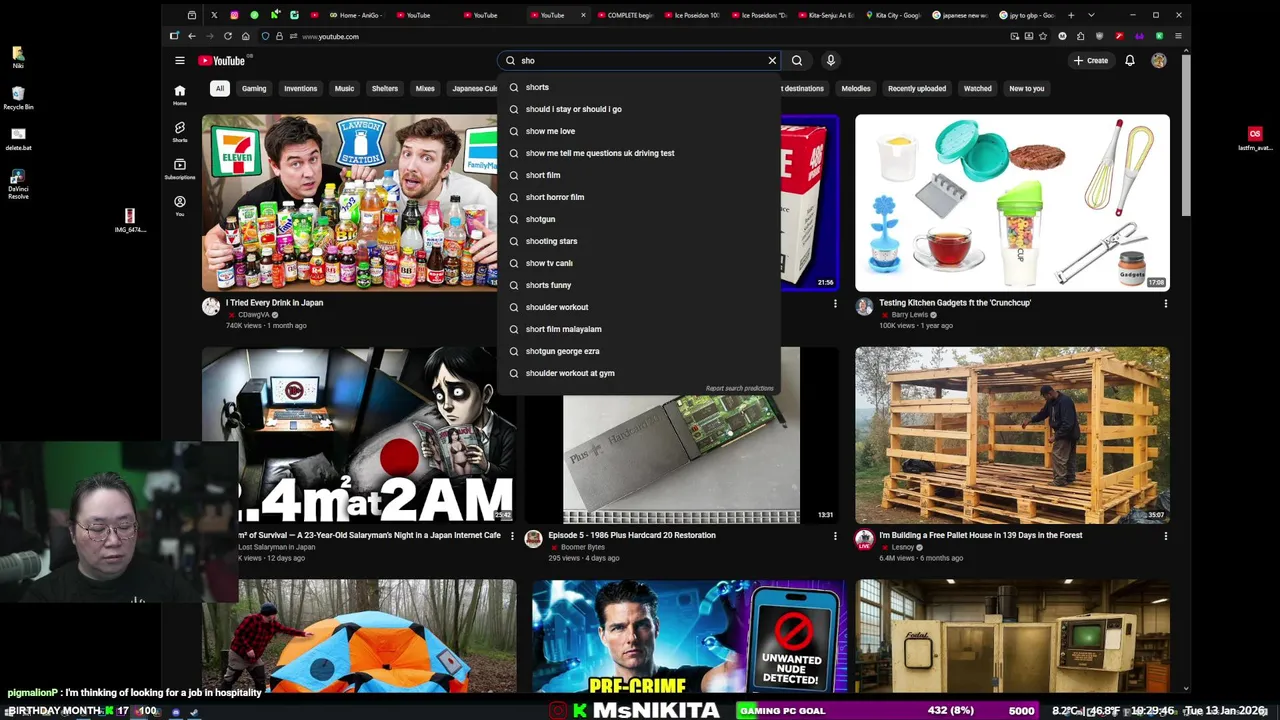Switch to the 'Kita City - Google' browser tab

click(x=893, y=15)
